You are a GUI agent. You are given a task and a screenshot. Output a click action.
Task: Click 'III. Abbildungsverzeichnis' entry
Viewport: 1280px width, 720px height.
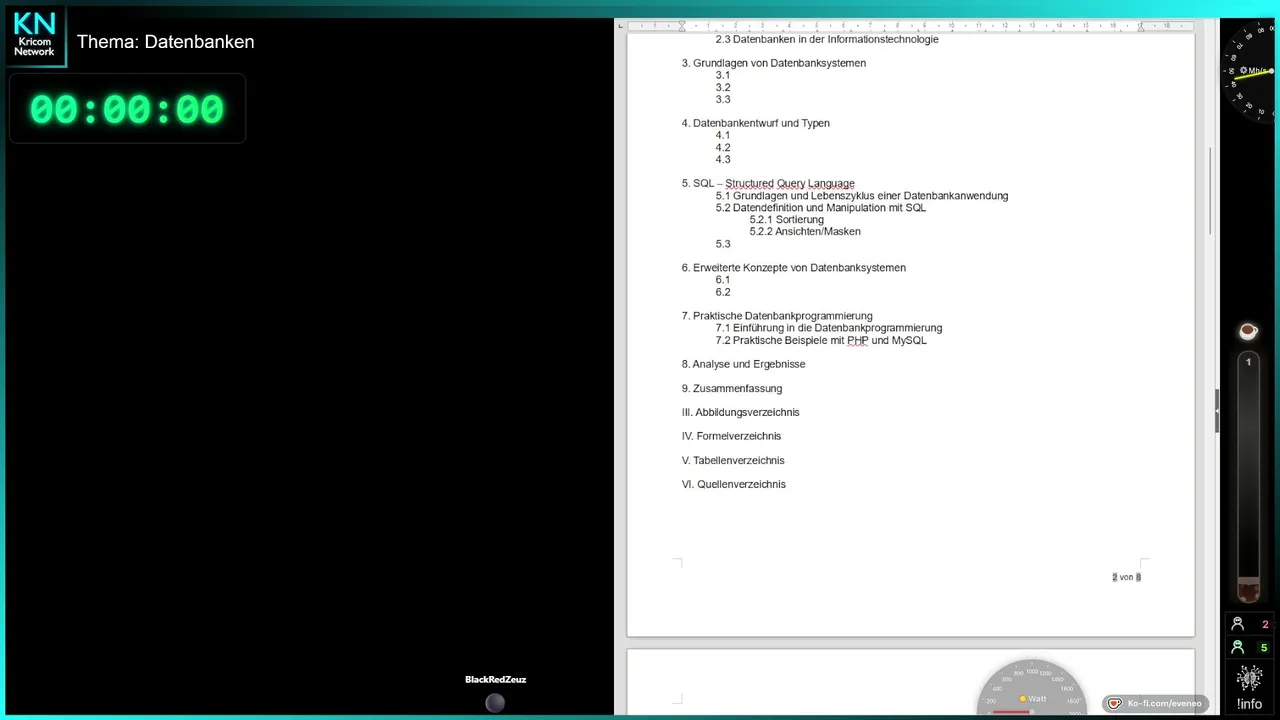(x=740, y=412)
